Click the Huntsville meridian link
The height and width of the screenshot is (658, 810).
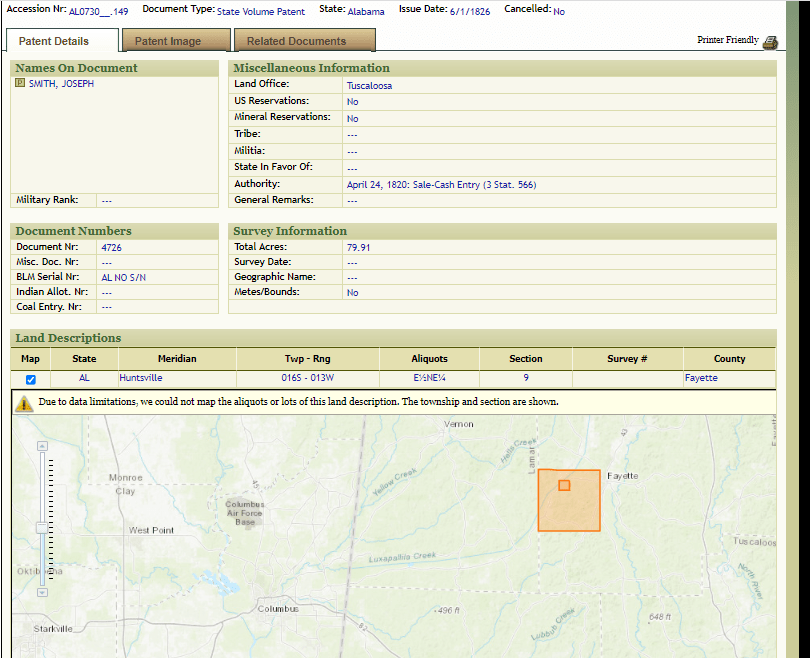click(x=140, y=378)
